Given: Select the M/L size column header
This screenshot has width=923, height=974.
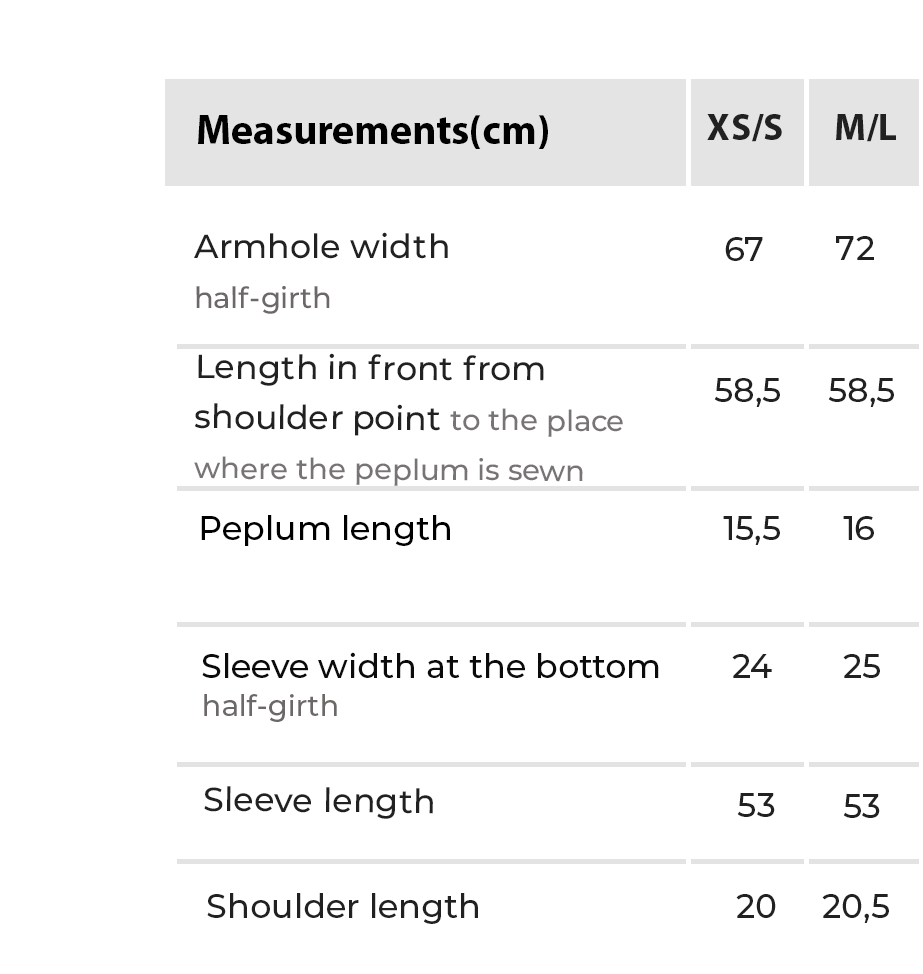Looking at the screenshot, I should [865, 129].
